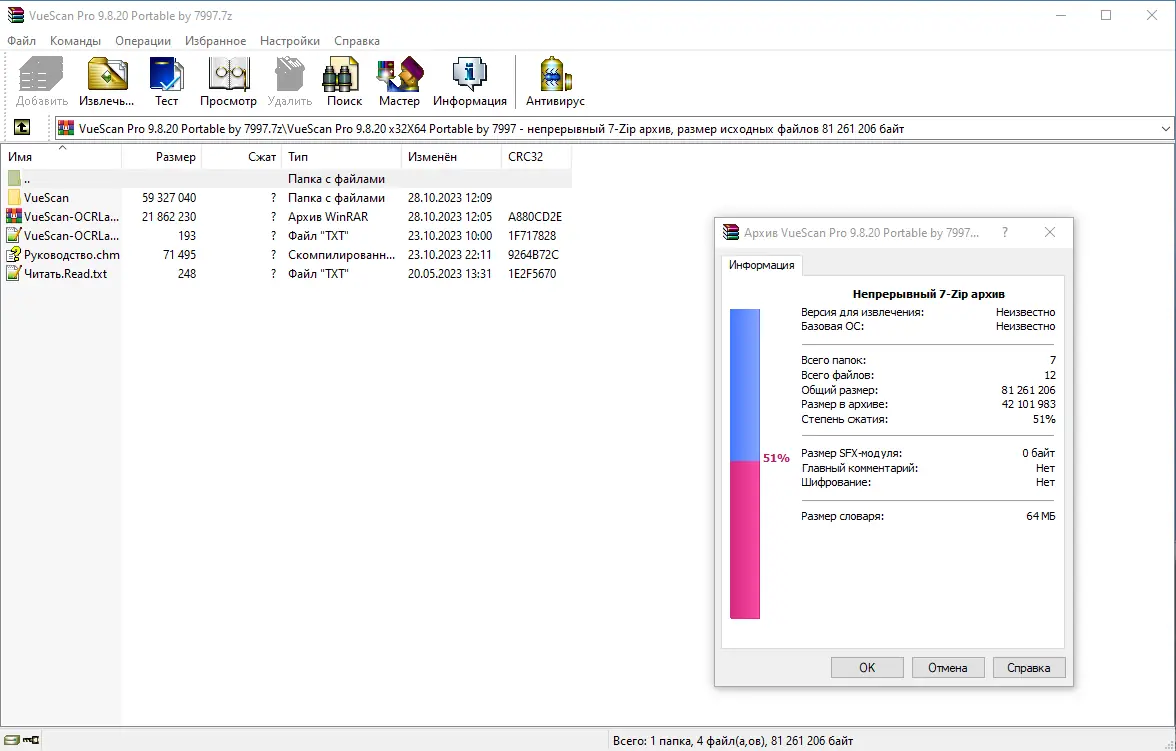Click the size value 71 495
1176x751 pixels.
coord(179,255)
